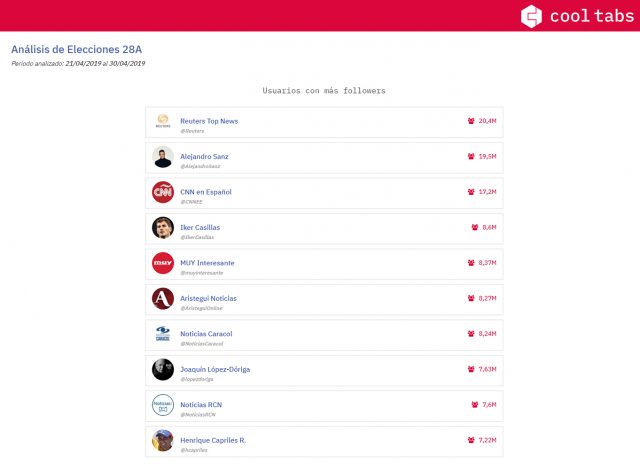640x470 pixels.
Task: Click the 19,5M follower count
Action: tap(487, 156)
